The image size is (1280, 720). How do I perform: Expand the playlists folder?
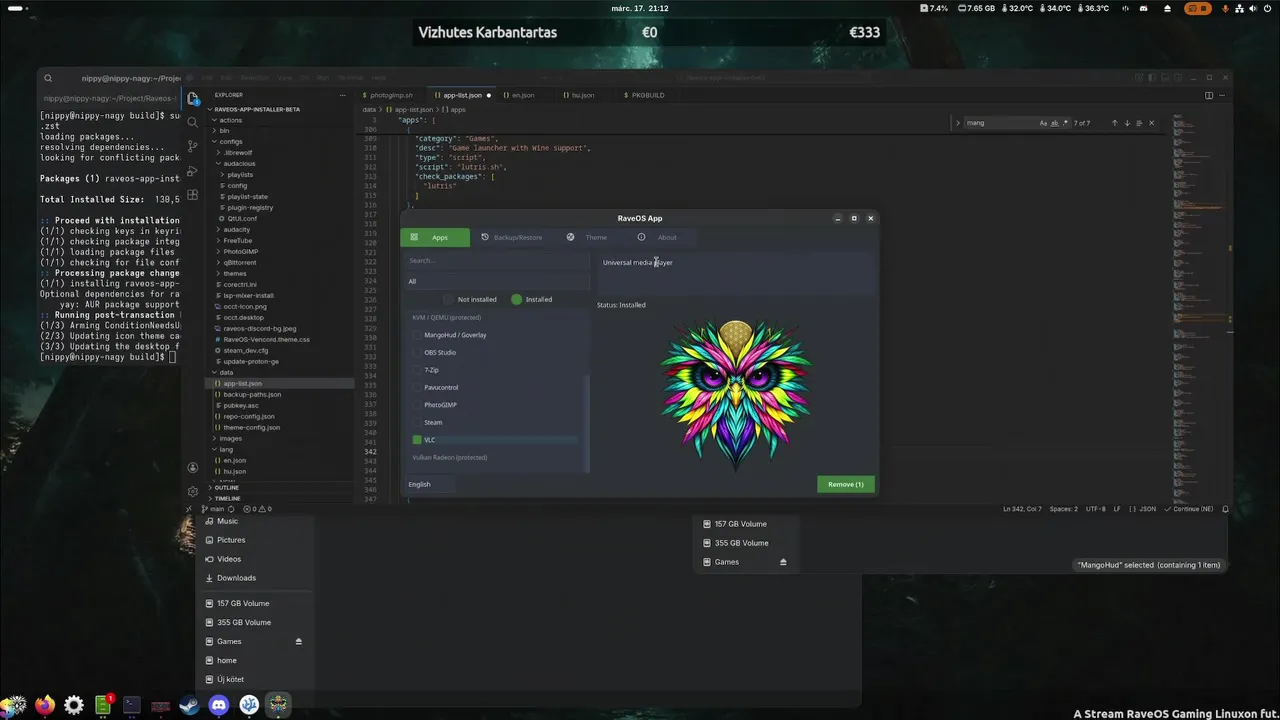(x=240, y=175)
